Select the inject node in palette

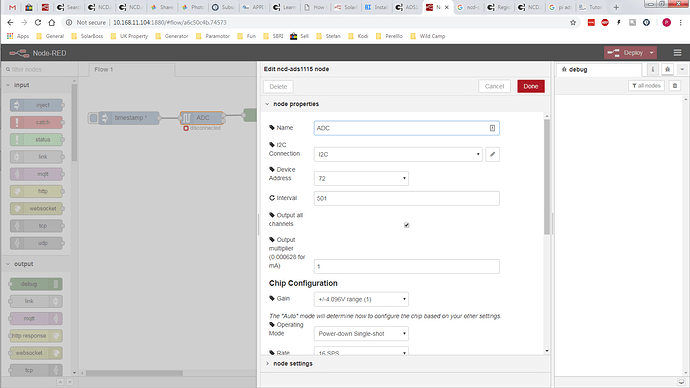point(37,105)
